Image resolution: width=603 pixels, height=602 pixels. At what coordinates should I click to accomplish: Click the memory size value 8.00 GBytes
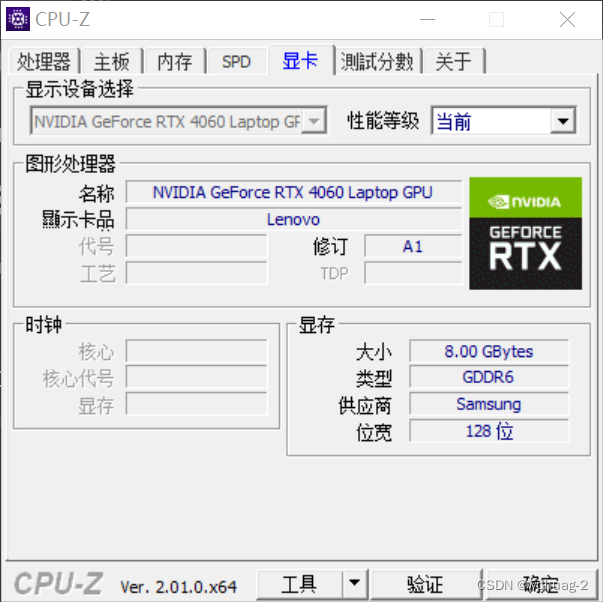point(489,351)
